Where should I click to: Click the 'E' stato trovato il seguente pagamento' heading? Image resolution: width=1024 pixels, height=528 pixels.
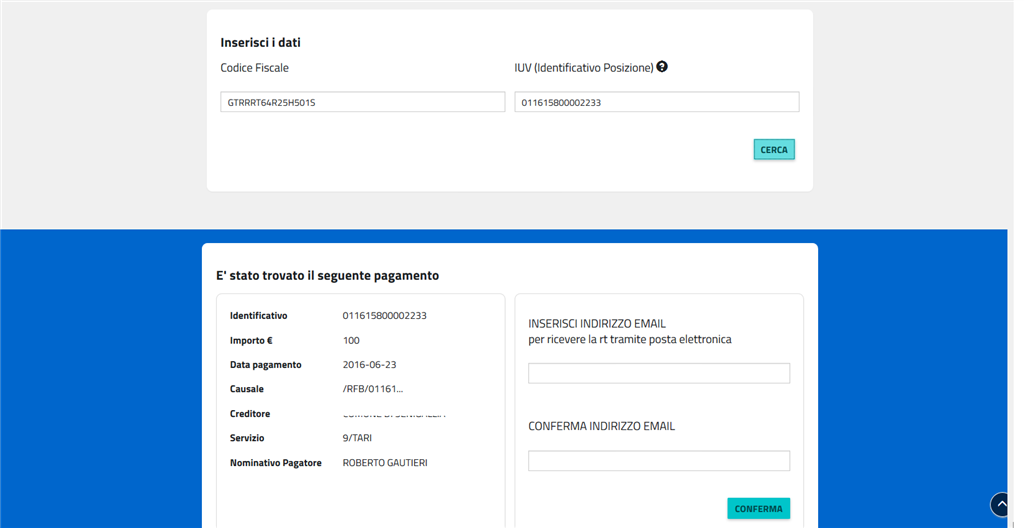(327, 275)
